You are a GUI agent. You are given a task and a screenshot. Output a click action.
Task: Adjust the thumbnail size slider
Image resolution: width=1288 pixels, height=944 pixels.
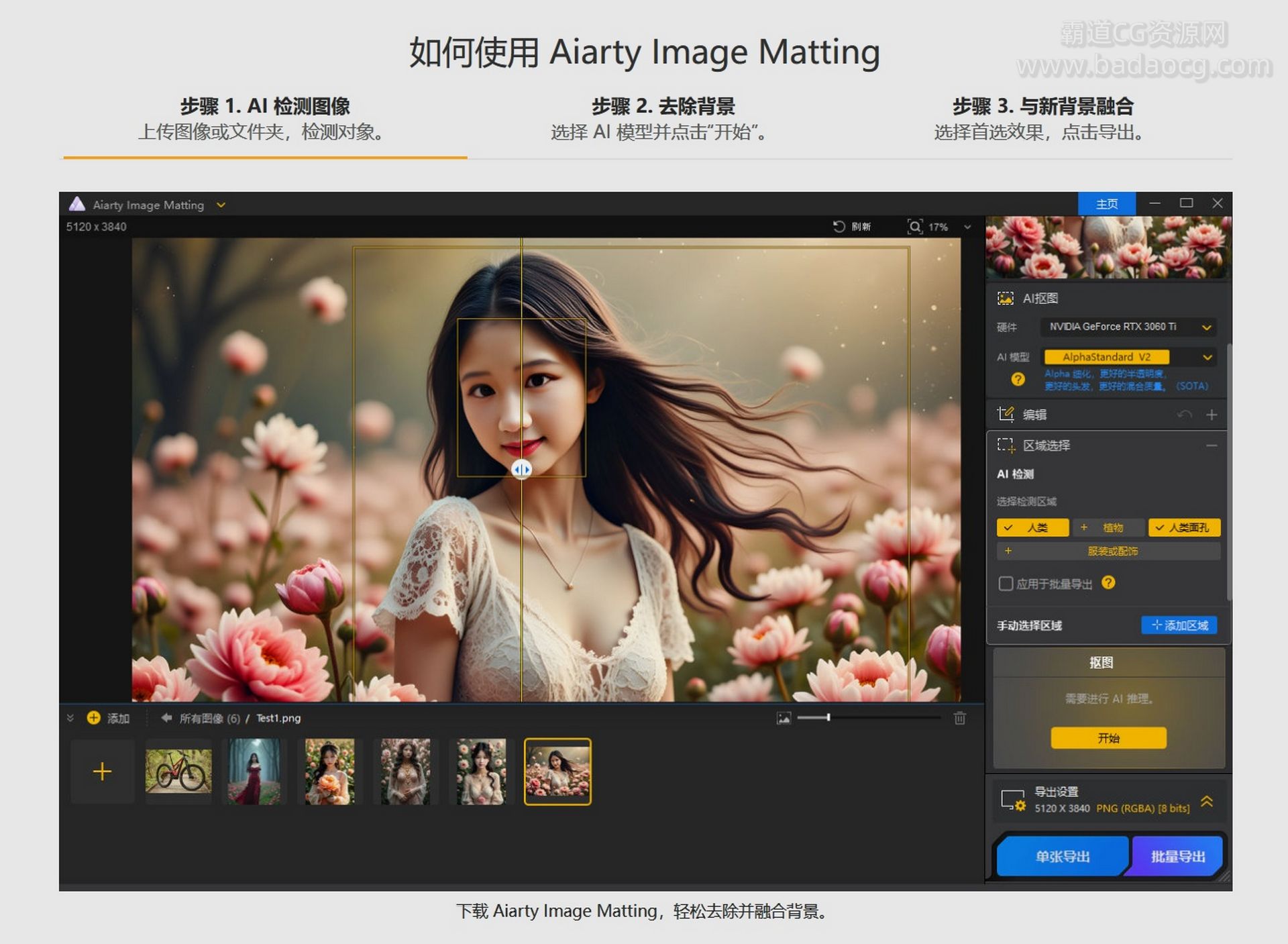tap(869, 718)
